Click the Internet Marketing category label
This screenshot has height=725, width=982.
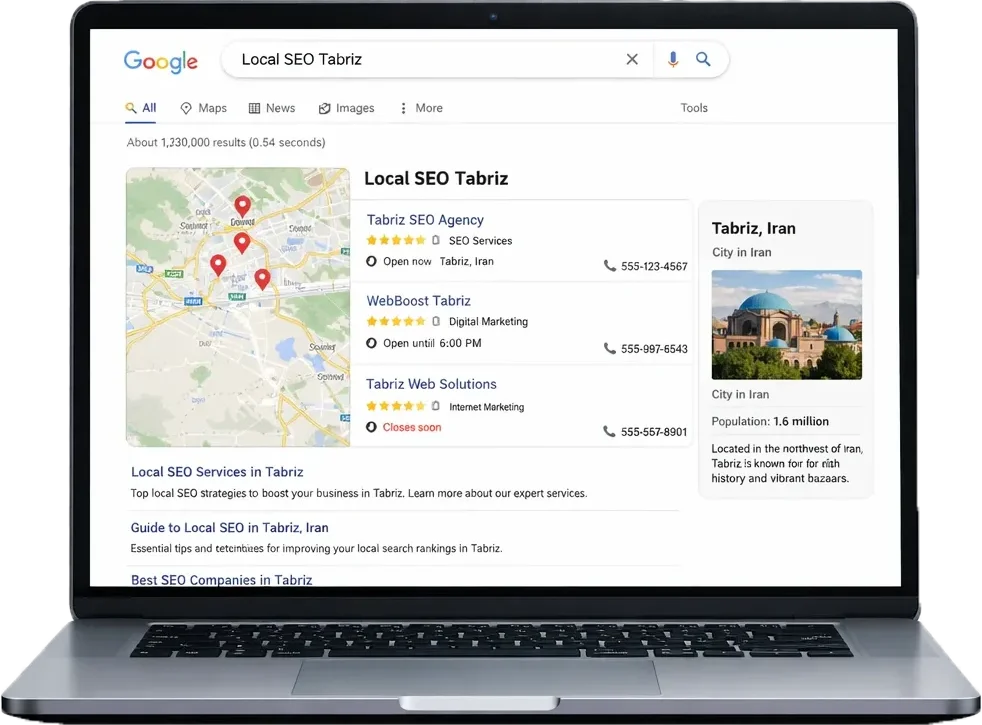pos(487,407)
